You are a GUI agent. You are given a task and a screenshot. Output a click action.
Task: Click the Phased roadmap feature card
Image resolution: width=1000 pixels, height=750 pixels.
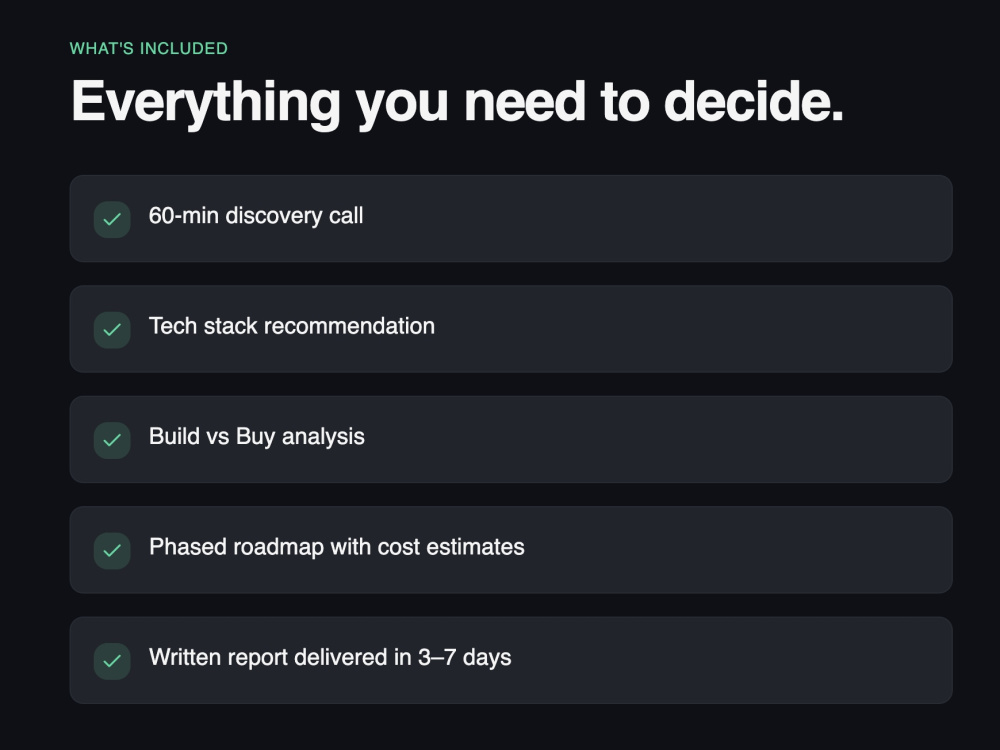(511, 550)
